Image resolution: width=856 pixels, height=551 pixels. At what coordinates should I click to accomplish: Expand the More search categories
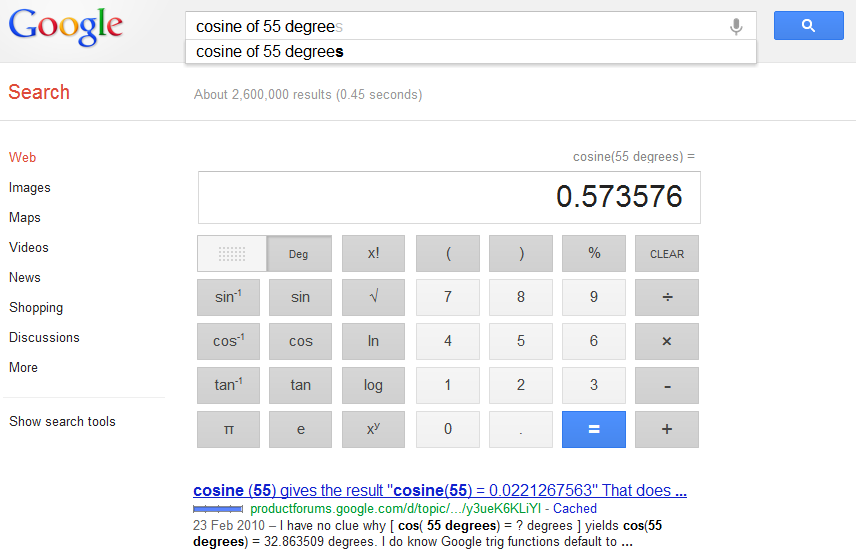23,368
